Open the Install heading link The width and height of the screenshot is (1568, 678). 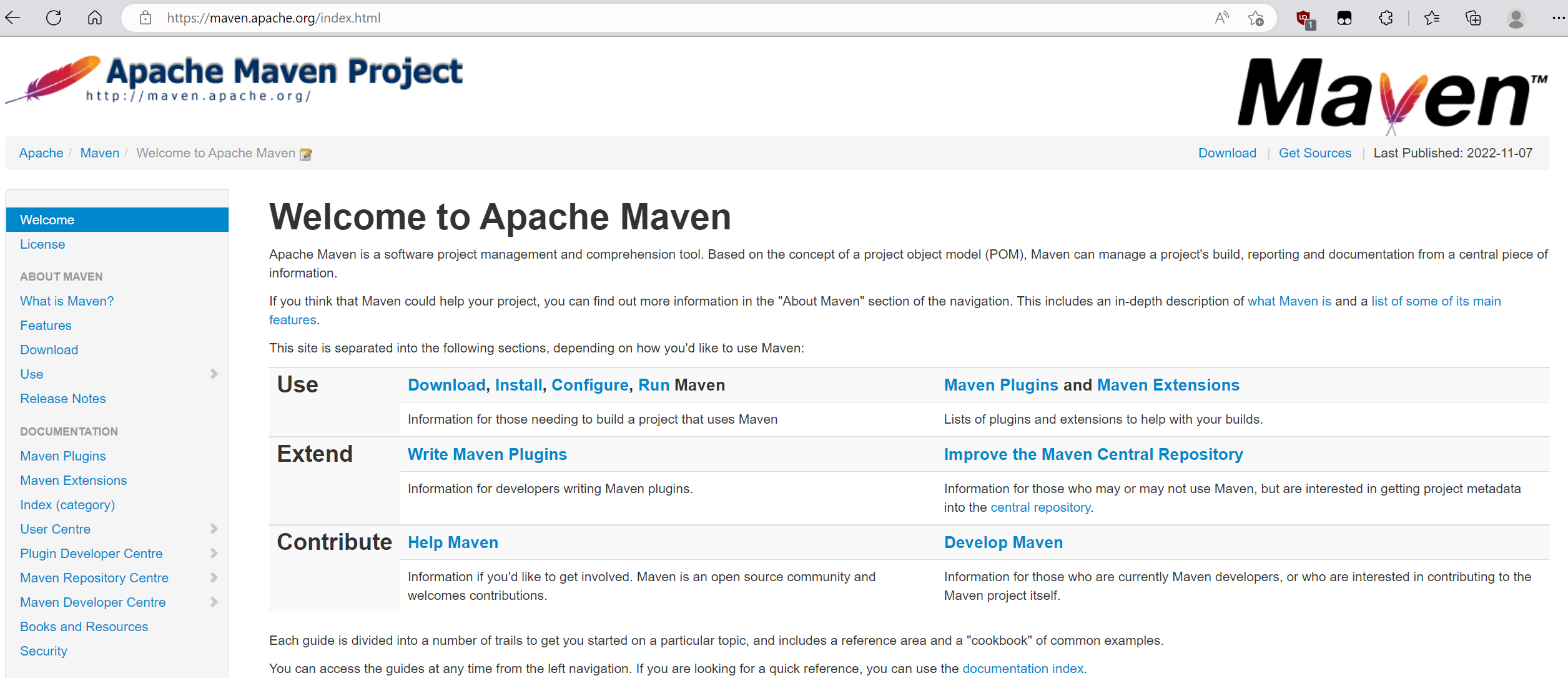click(x=518, y=385)
